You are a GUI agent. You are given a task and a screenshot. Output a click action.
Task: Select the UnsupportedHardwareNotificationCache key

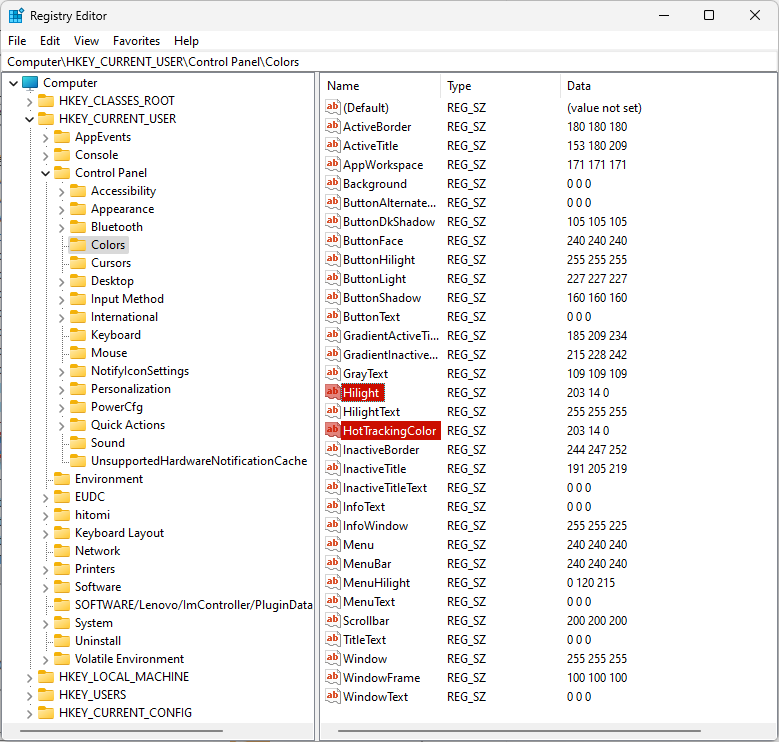pos(199,461)
